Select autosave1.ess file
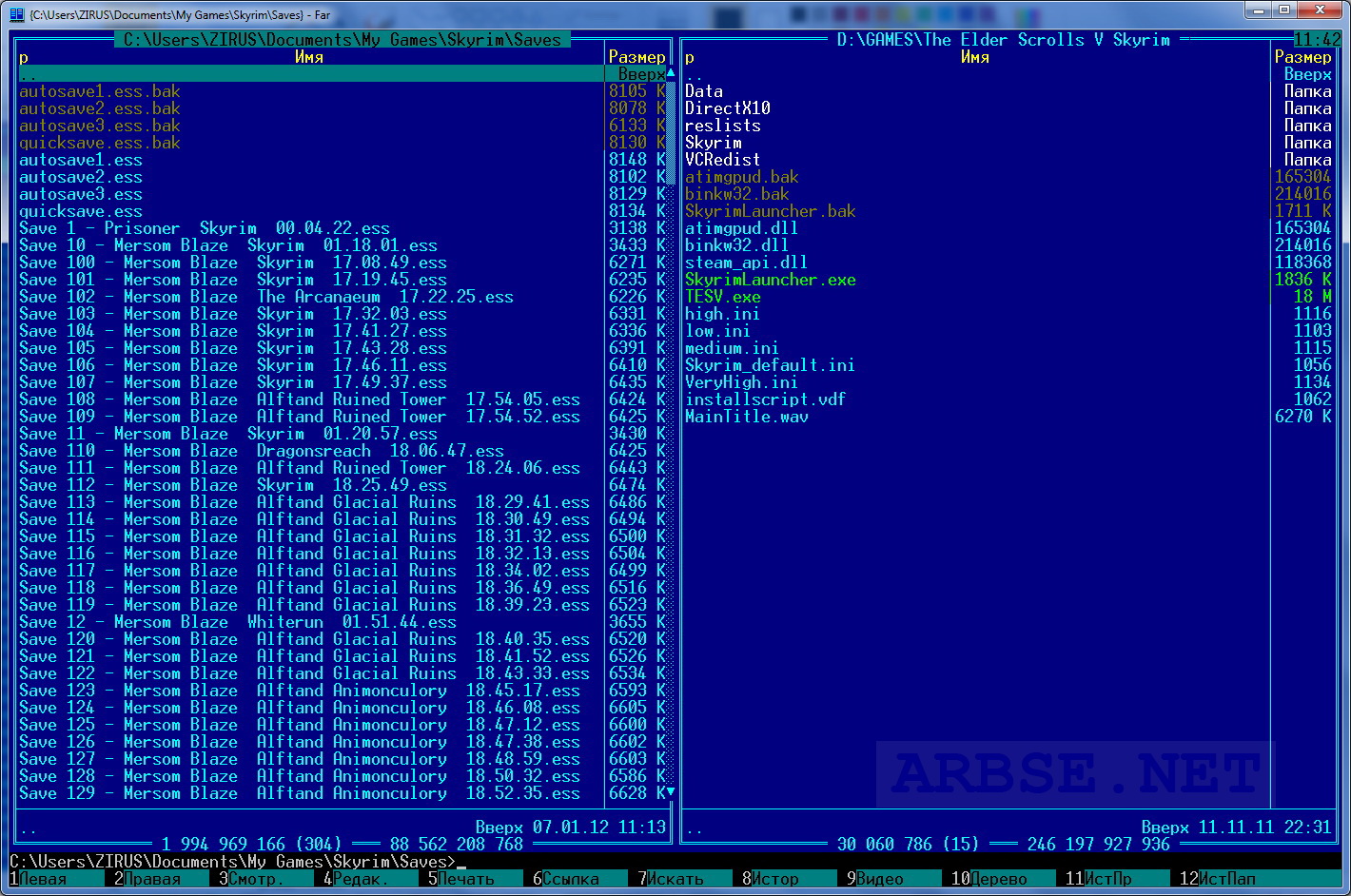Screen dimensions: 1351x896 coord(81,160)
